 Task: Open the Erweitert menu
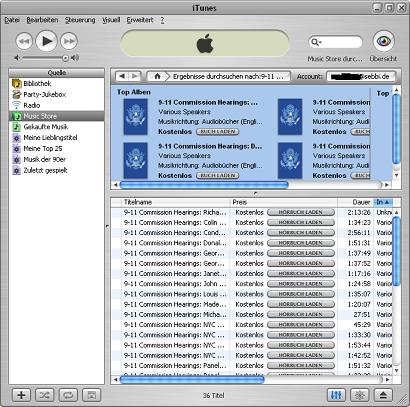pyautogui.click(x=140, y=20)
